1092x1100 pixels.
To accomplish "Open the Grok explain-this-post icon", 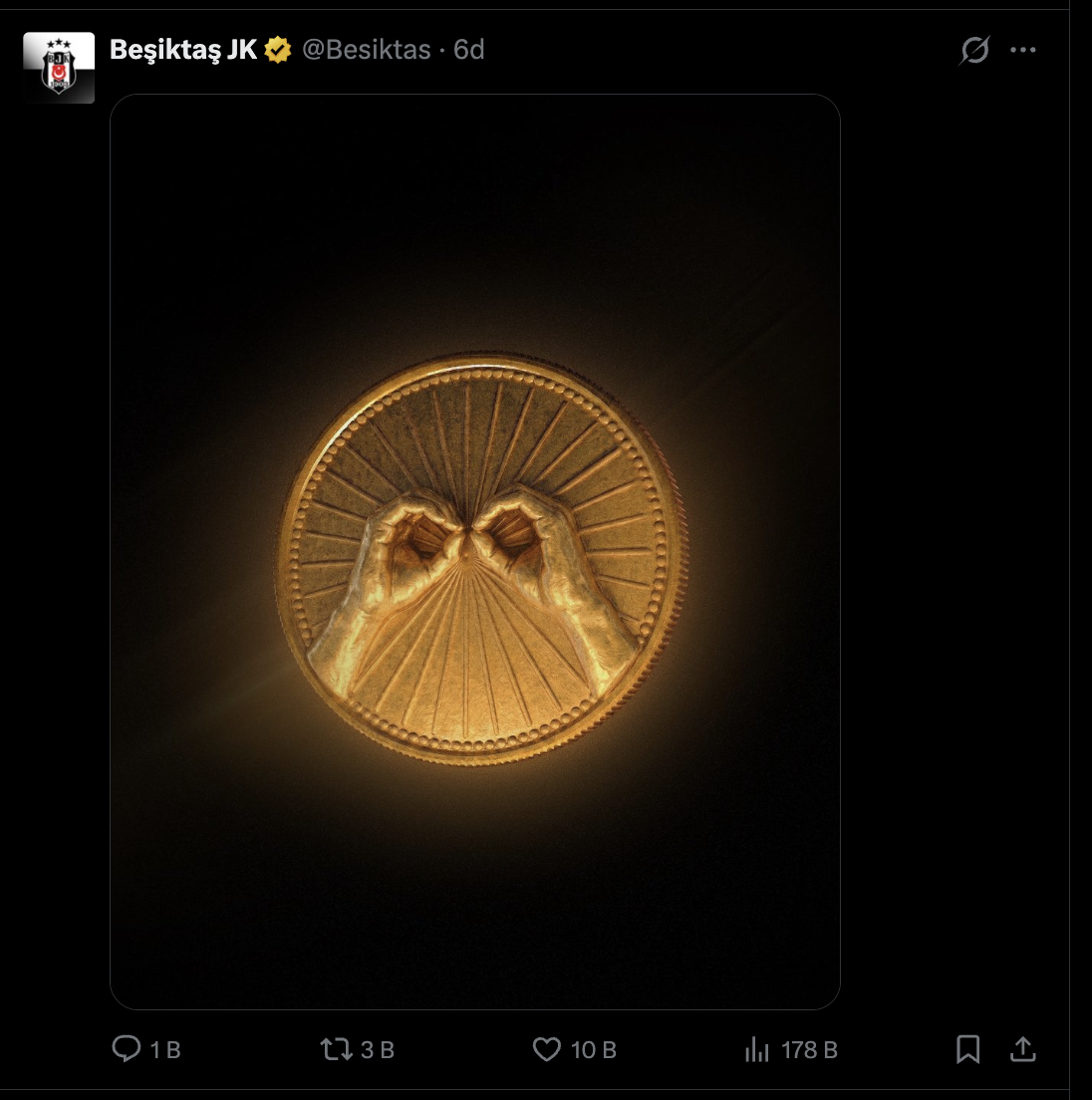I will pos(974,50).
